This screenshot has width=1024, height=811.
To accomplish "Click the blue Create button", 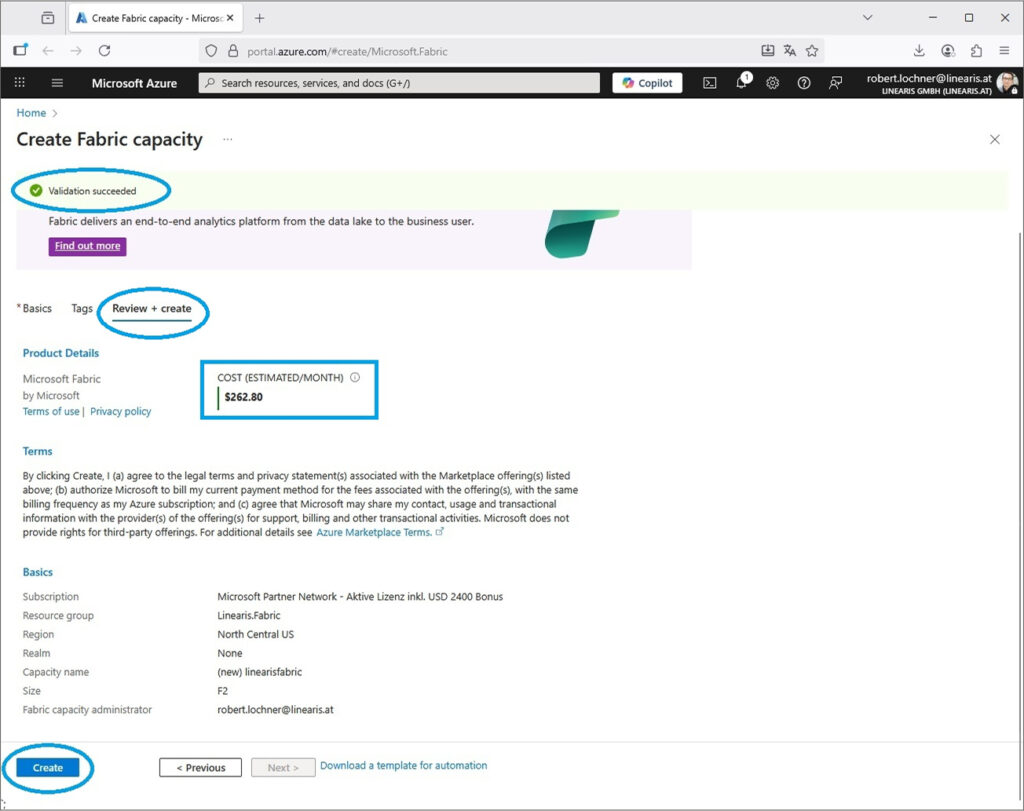I will point(48,767).
